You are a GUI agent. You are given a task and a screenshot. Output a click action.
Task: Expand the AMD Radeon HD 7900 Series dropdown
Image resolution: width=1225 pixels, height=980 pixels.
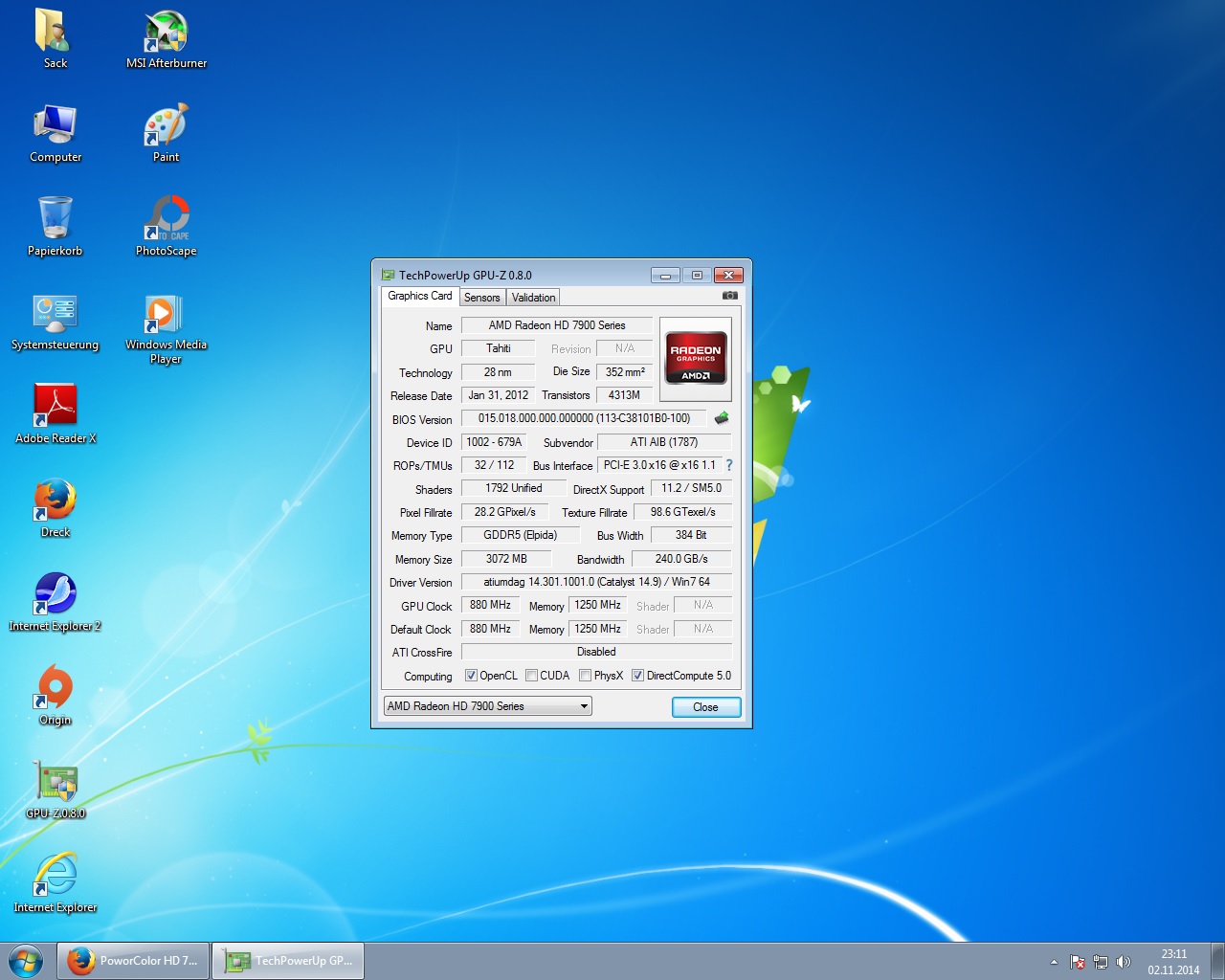pyautogui.click(x=488, y=706)
